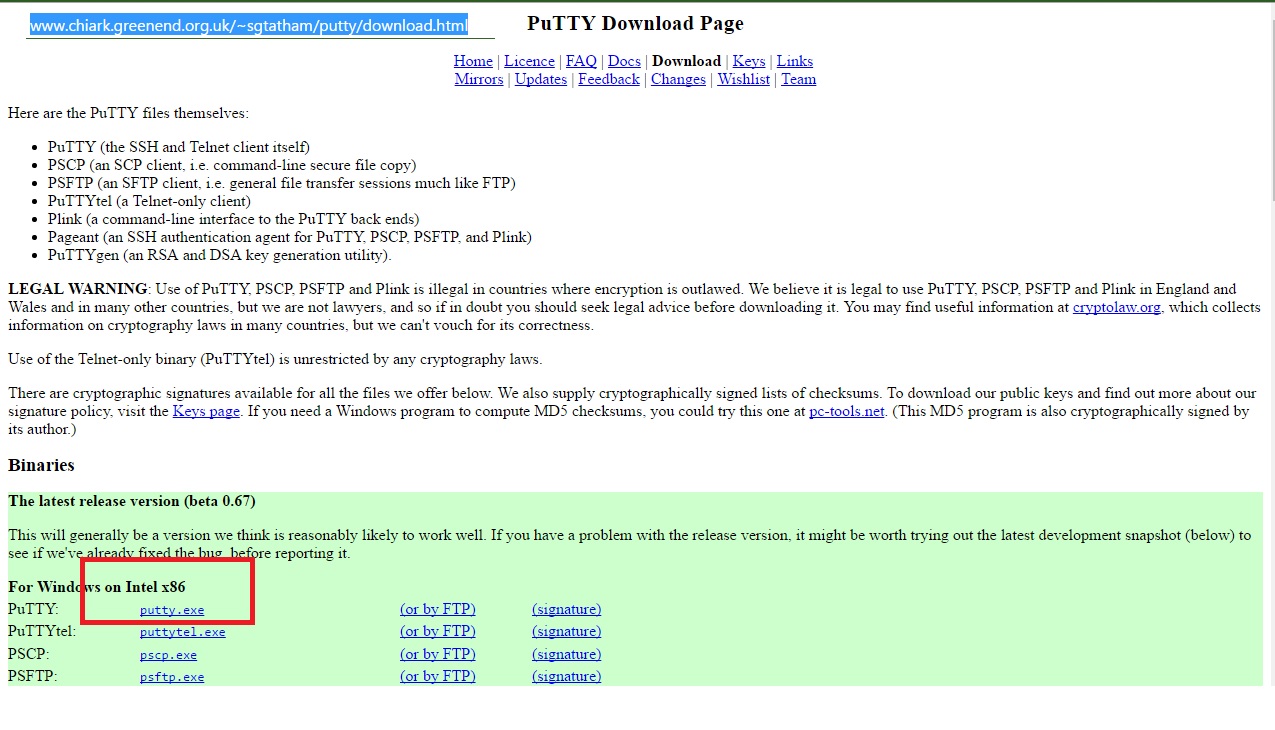Follow the pc-tools.net link
The height and width of the screenshot is (730, 1275).
(x=847, y=411)
